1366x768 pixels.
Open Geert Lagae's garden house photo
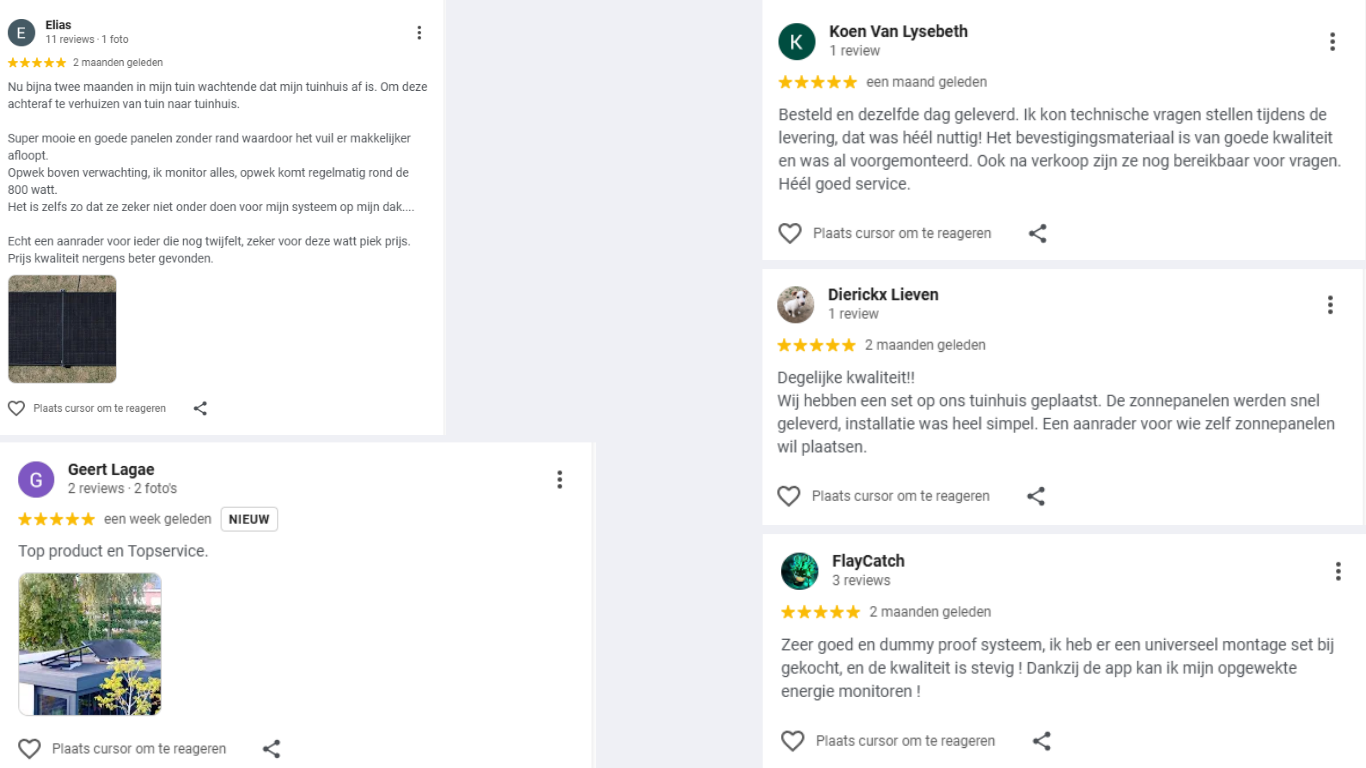[x=90, y=644]
